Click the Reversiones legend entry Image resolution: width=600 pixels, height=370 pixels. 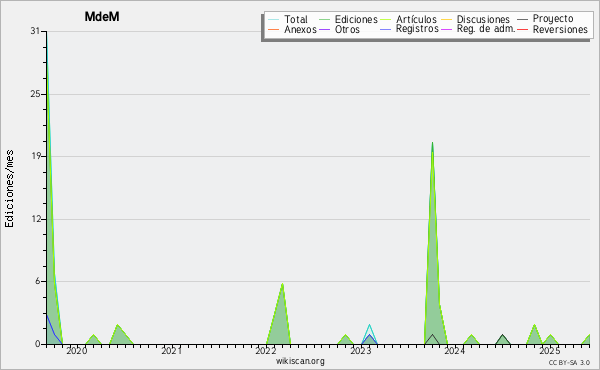point(553,29)
